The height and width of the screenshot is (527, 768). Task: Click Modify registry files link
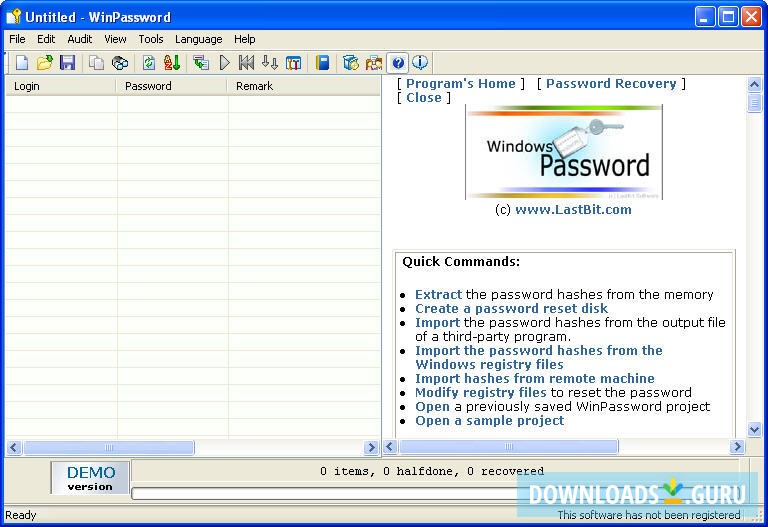click(x=480, y=392)
